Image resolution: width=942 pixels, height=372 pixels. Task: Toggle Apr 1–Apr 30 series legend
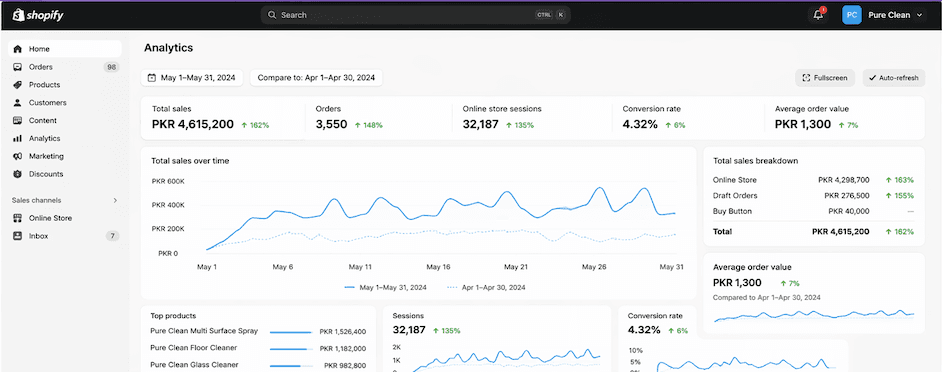point(487,288)
